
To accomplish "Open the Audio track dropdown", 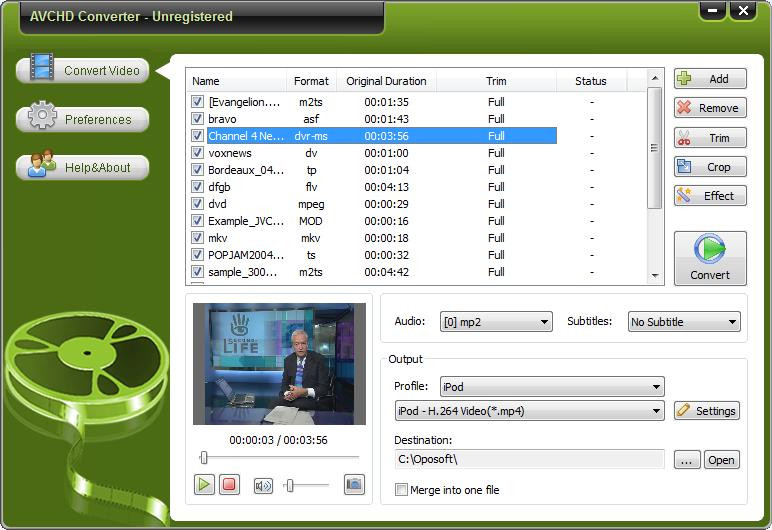I will 496,322.
